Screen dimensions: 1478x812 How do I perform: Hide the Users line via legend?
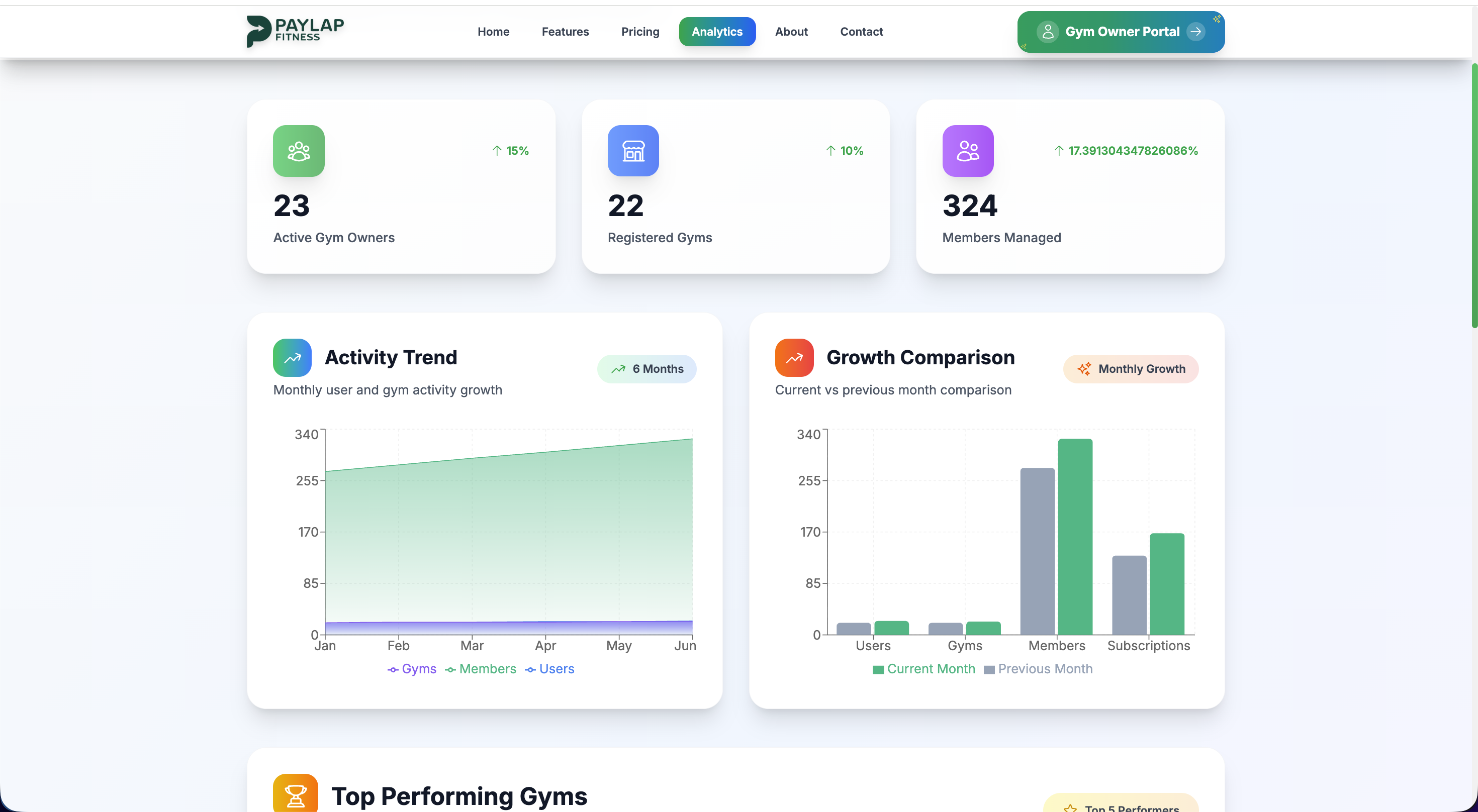tap(549, 669)
